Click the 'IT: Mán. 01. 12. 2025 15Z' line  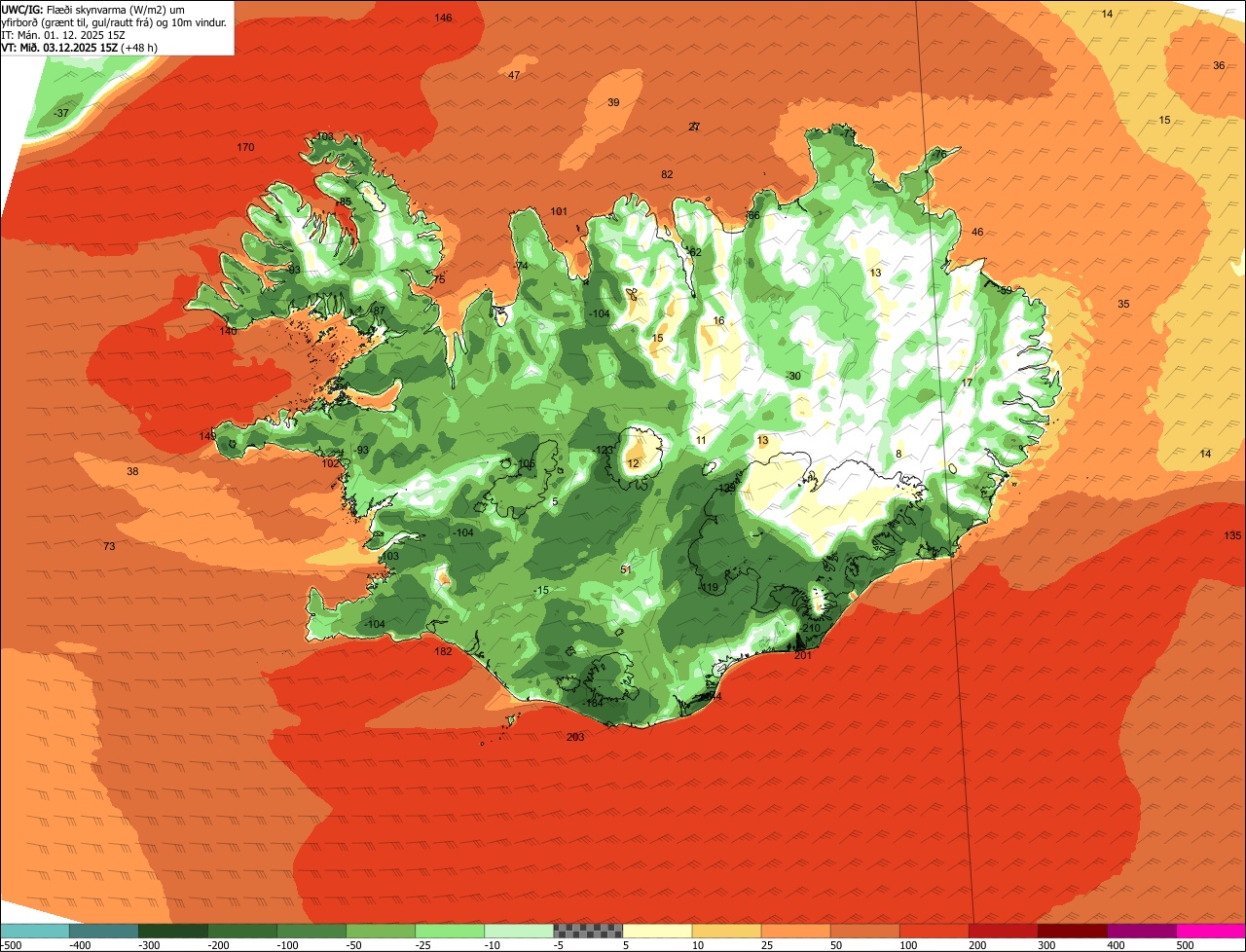63,34
